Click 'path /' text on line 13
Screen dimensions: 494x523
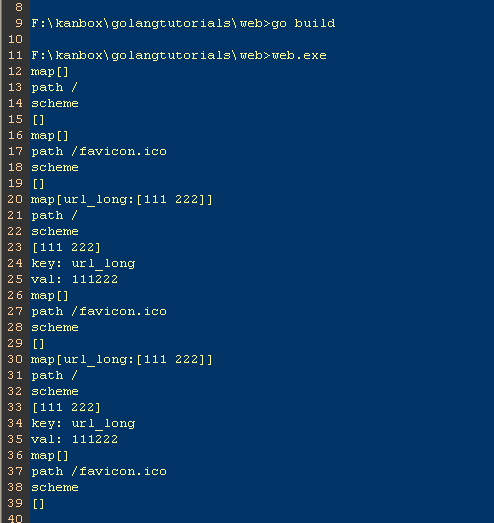54,87
